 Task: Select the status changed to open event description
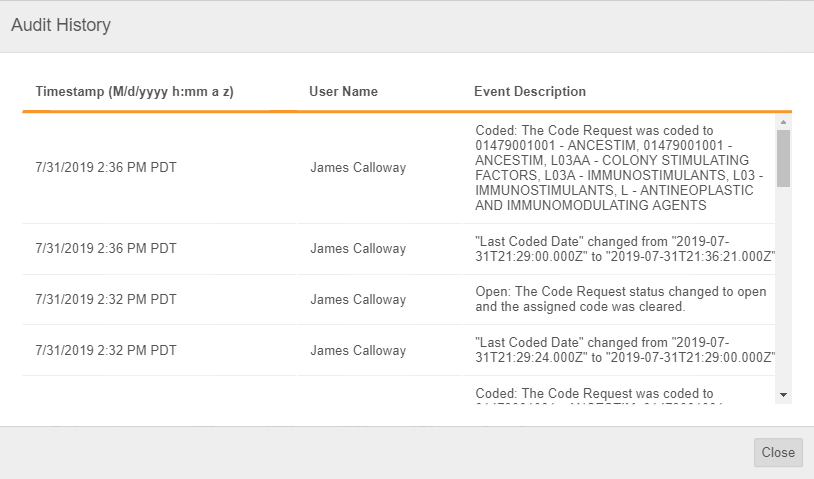[620, 299]
